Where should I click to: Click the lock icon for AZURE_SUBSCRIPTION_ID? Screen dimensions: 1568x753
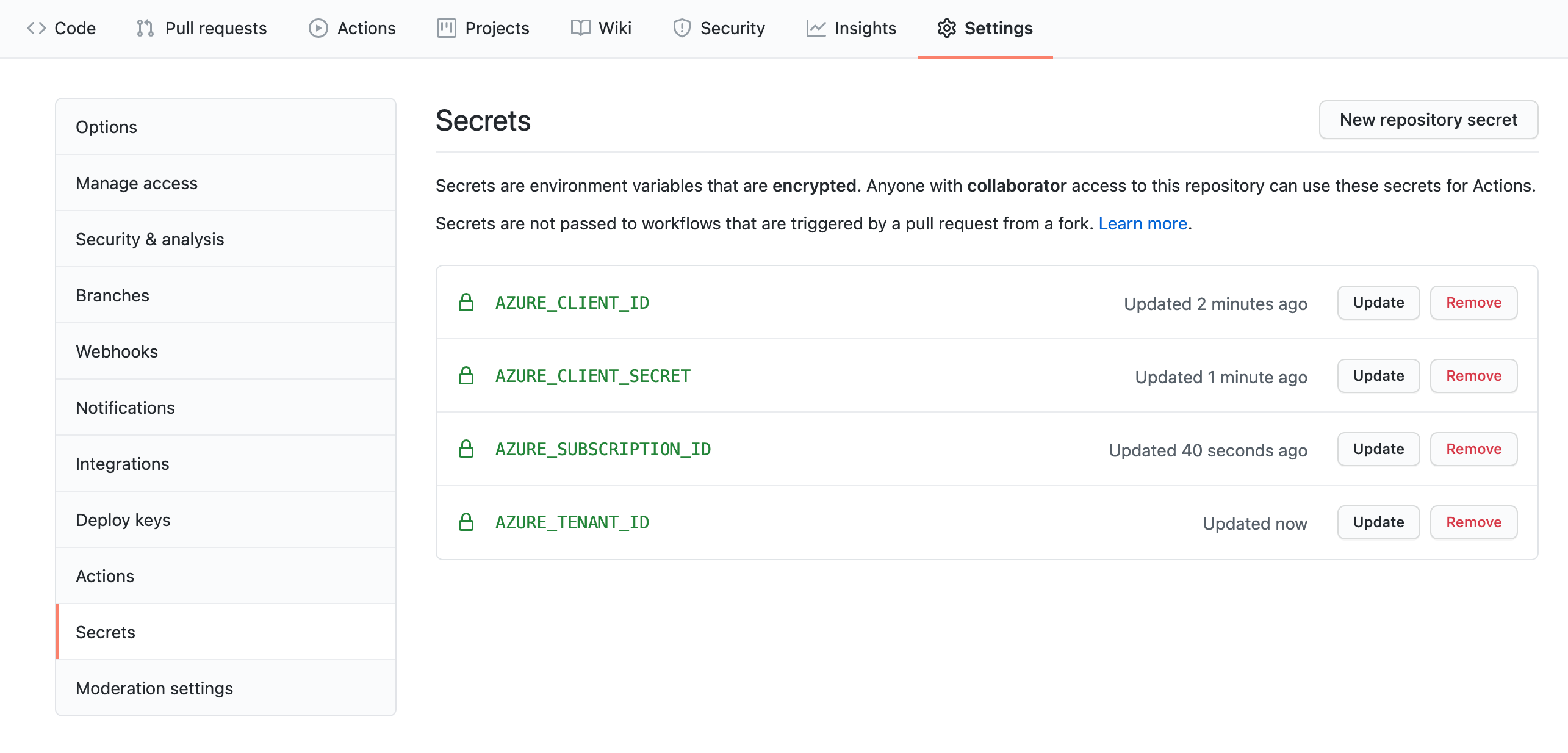pos(465,448)
